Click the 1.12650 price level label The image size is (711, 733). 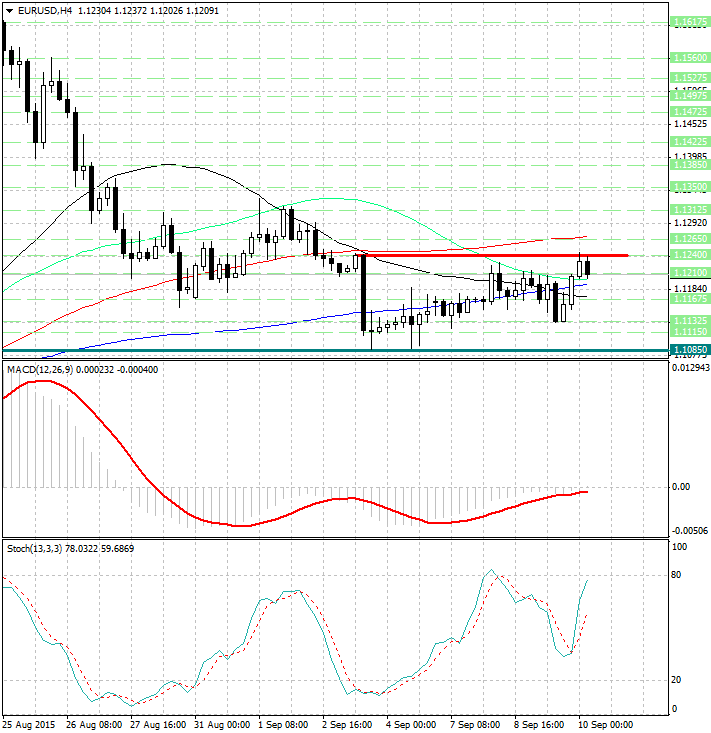(x=690, y=239)
